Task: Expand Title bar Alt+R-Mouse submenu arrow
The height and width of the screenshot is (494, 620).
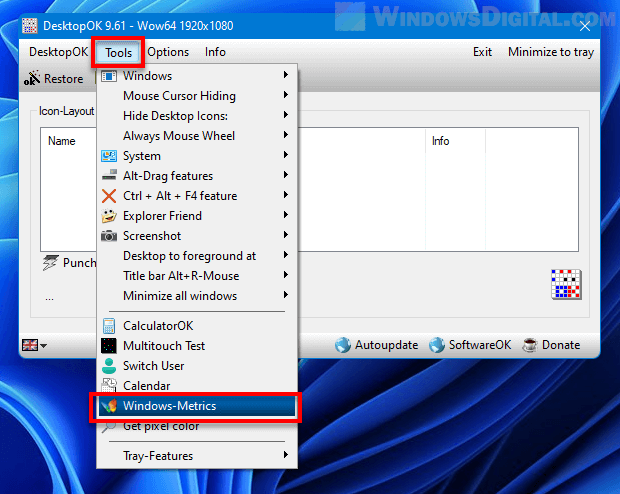Action: click(286, 275)
